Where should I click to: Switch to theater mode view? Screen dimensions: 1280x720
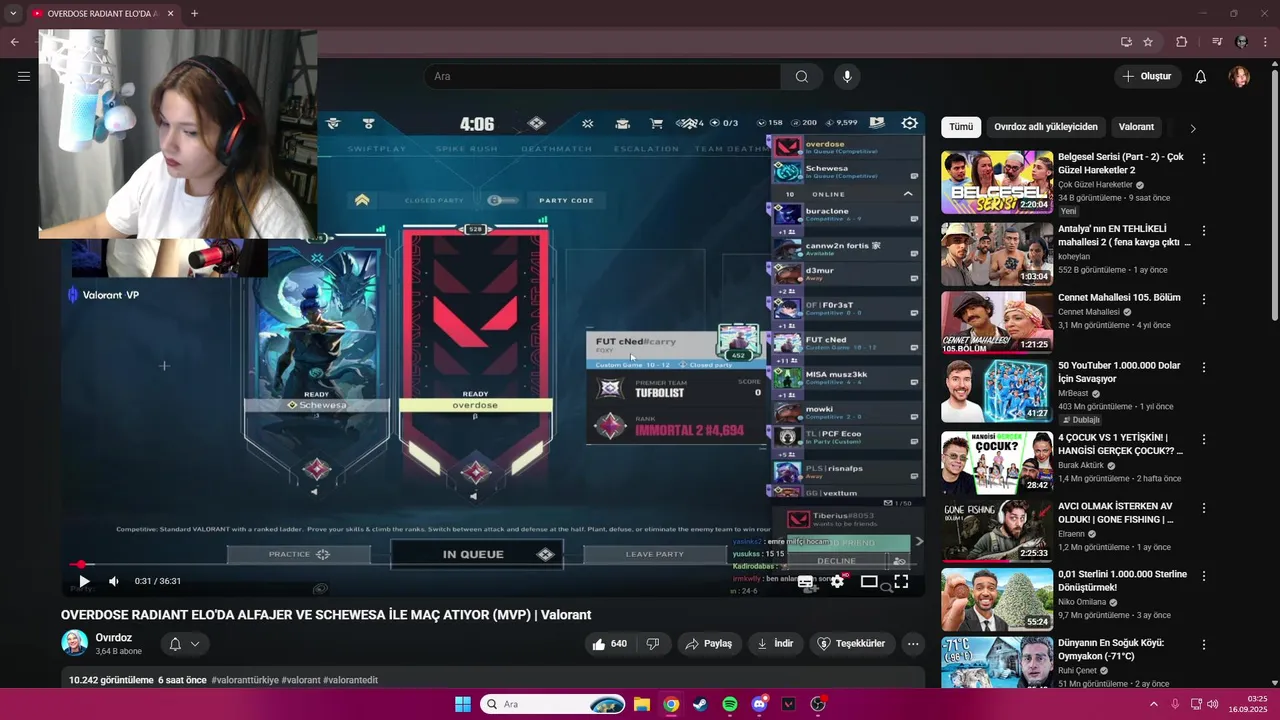[x=869, y=581]
